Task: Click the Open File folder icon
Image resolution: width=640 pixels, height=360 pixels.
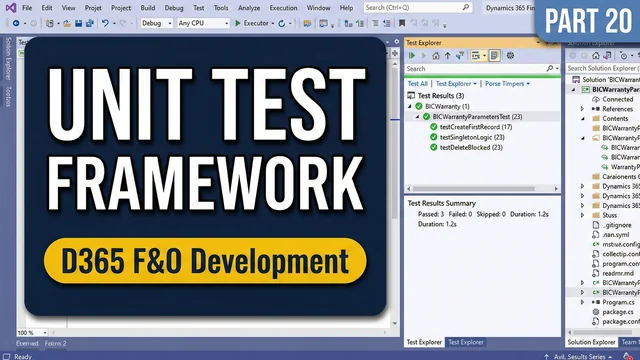Action: tap(67, 24)
